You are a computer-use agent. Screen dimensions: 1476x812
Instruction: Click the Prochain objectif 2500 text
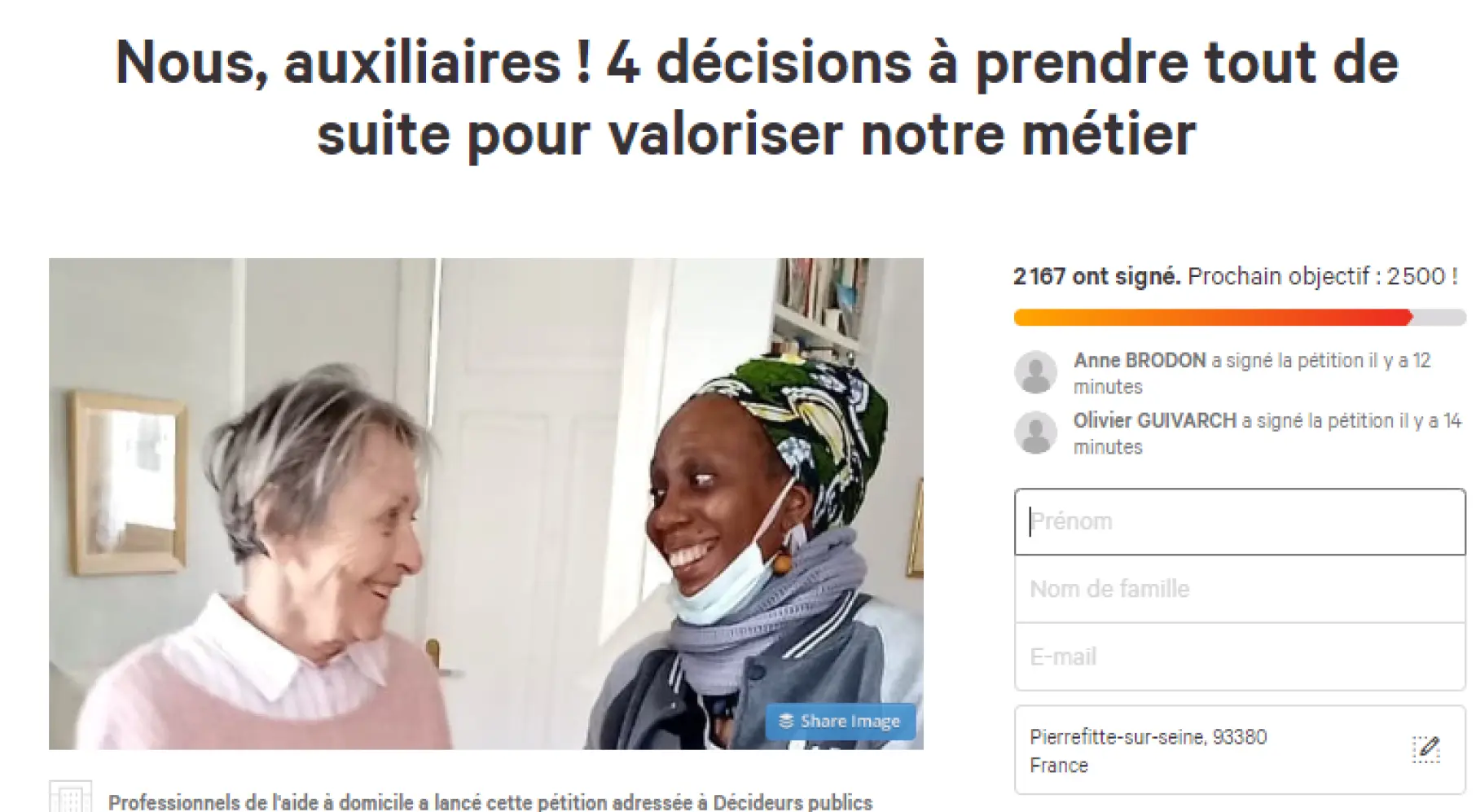click(x=1323, y=277)
